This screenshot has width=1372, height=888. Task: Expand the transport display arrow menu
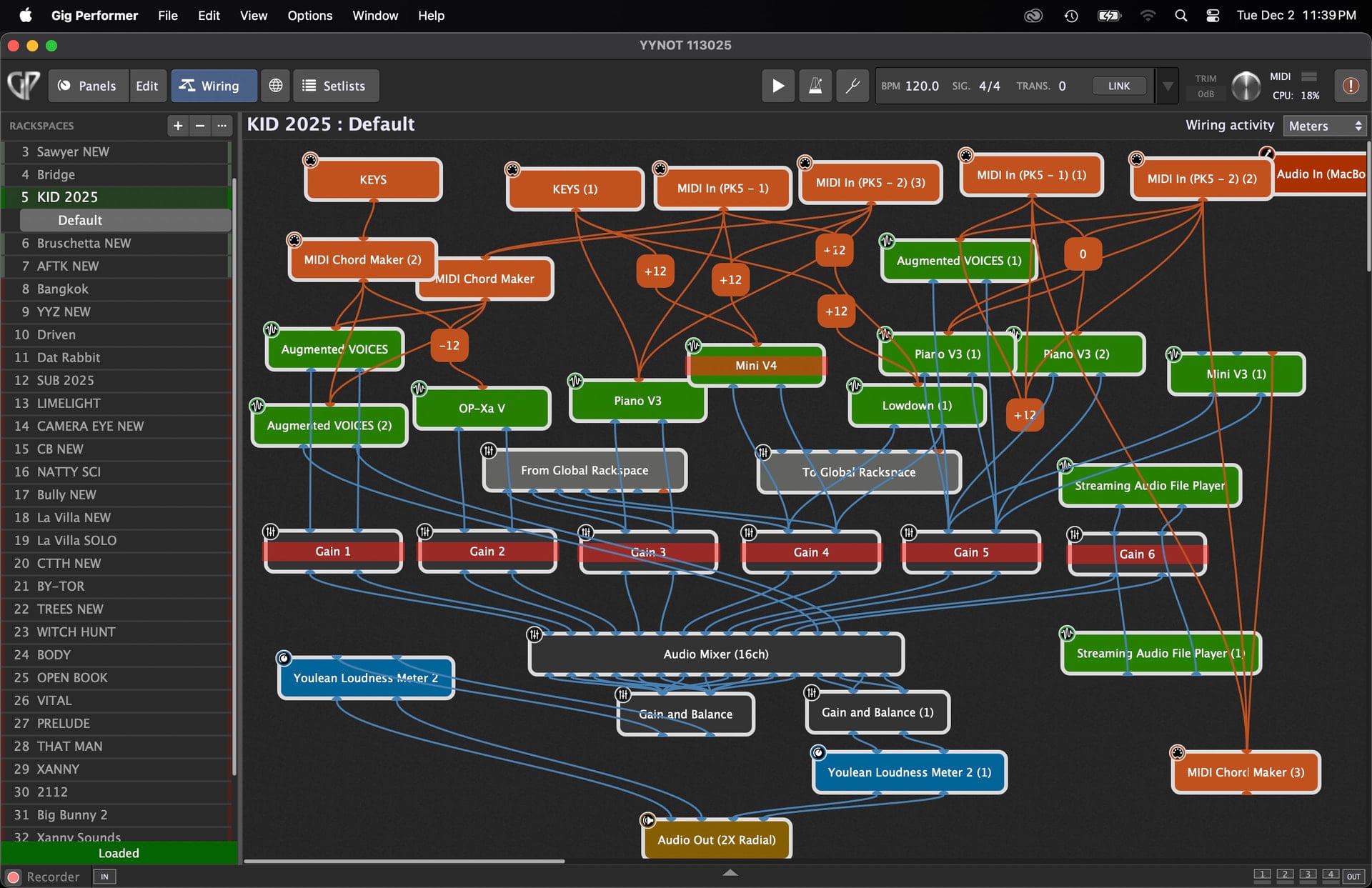1168,86
